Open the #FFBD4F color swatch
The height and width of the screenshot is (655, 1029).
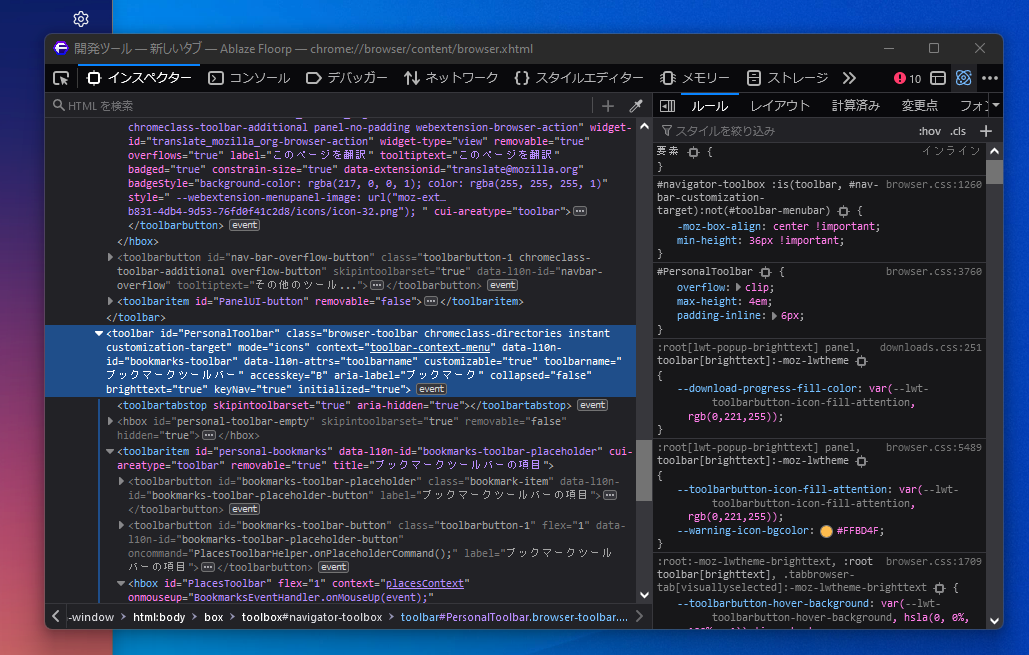pyautogui.click(x=826, y=532)
